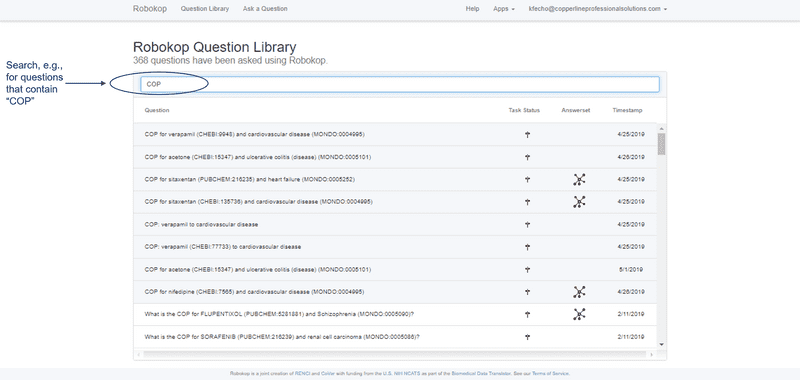Image resolution: width=800 pixels, height=380 pixels.
Task: Open the Apps dropdown menu
Action: 504,9
